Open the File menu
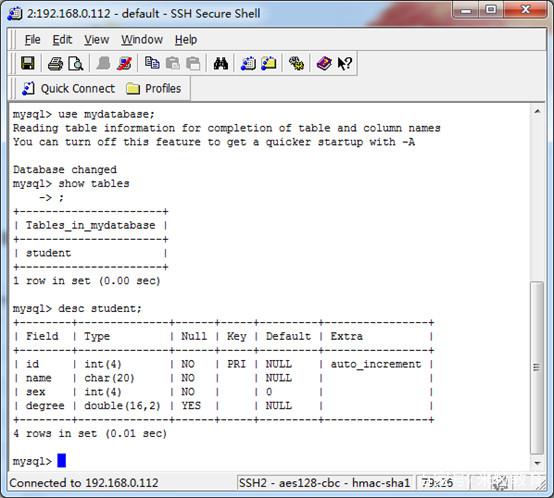Image resolution: width=554 pixels, height=498 pixels. click(x=33, y=40)
